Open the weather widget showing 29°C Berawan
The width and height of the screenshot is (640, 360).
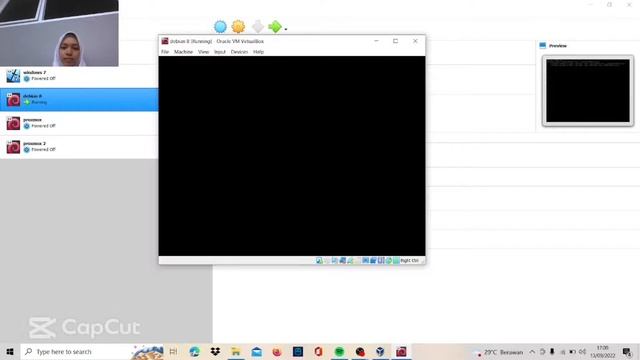498,352
